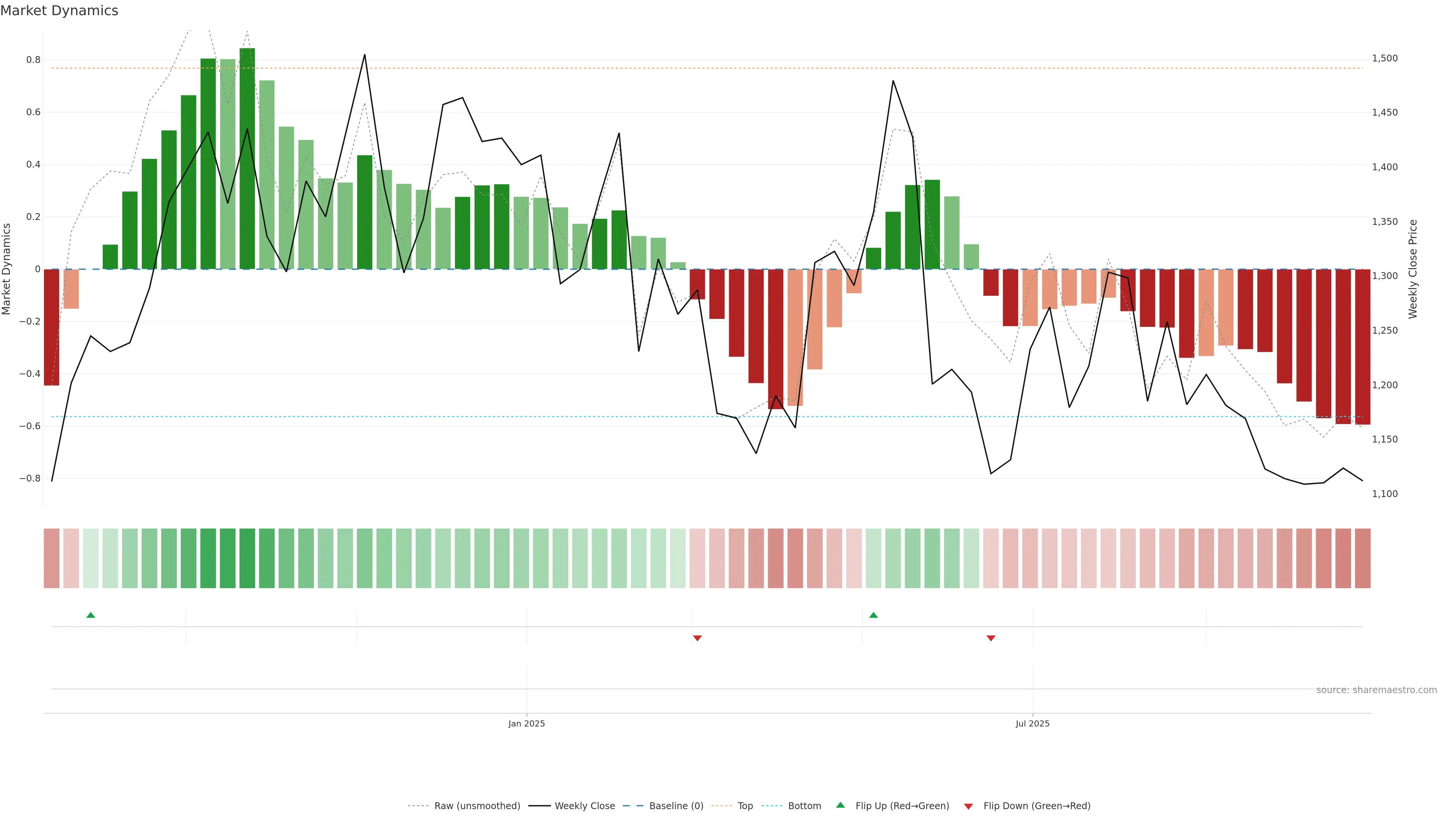Click the last dark red heat strip cell
The width and height of the screenshot is (1456, 819).
pos(1362,559)
